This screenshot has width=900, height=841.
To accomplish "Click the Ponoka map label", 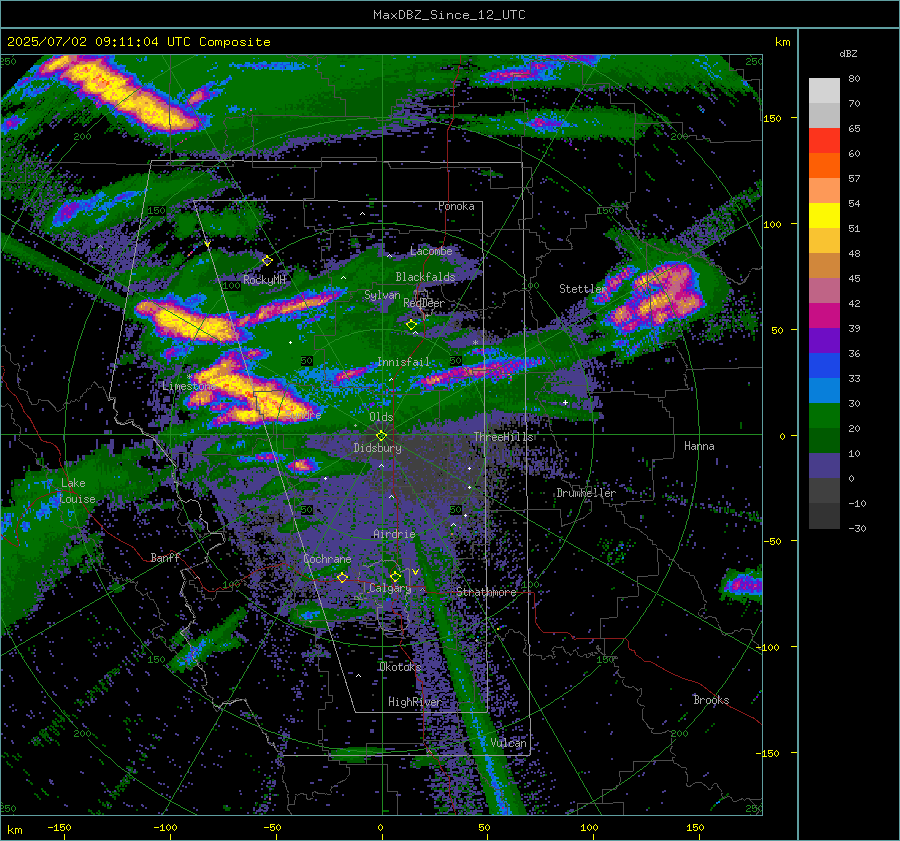I will pos(456,206).
